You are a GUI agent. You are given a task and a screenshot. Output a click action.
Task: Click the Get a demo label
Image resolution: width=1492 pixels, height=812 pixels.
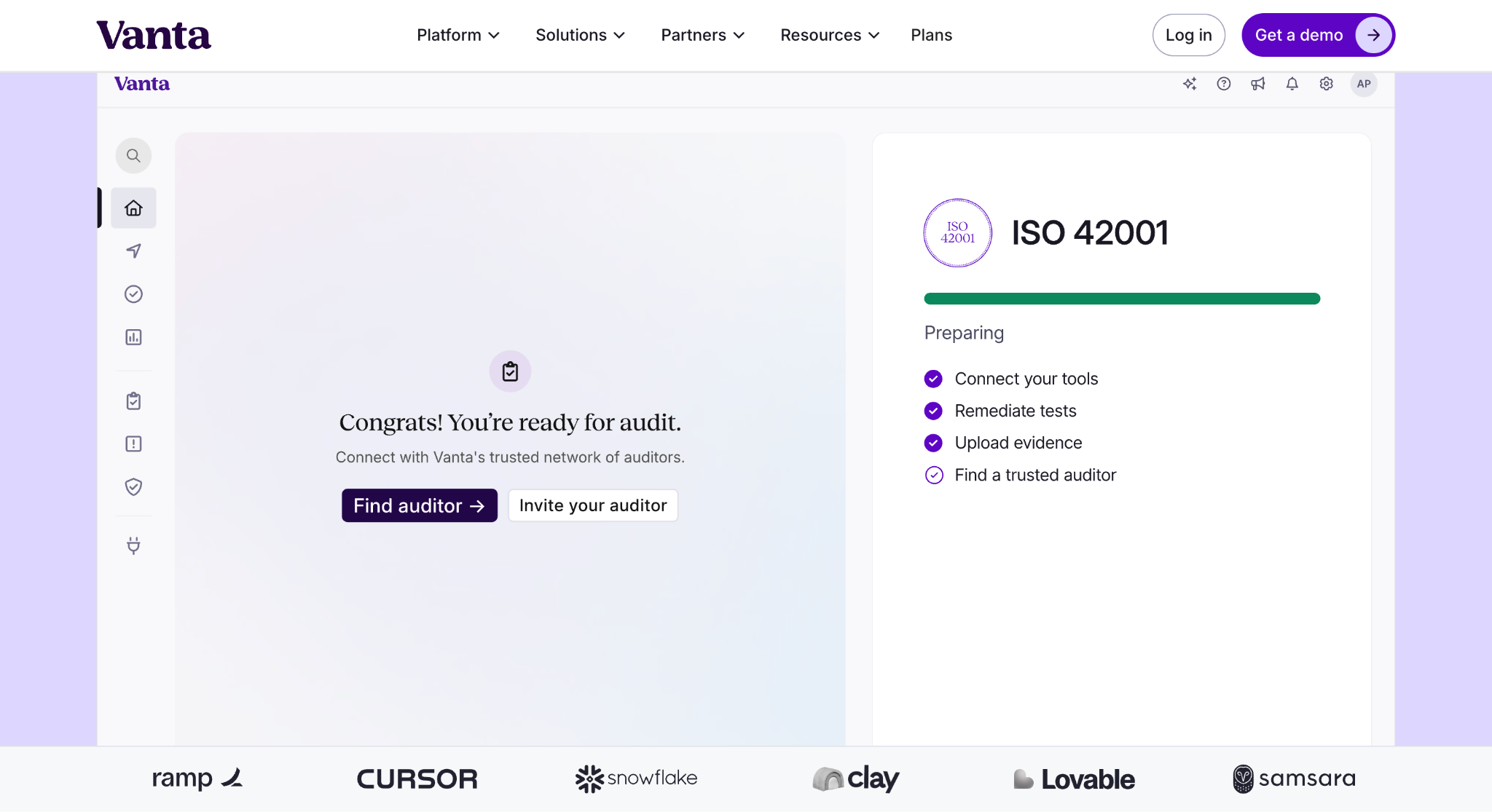(x=1299, y=35)
